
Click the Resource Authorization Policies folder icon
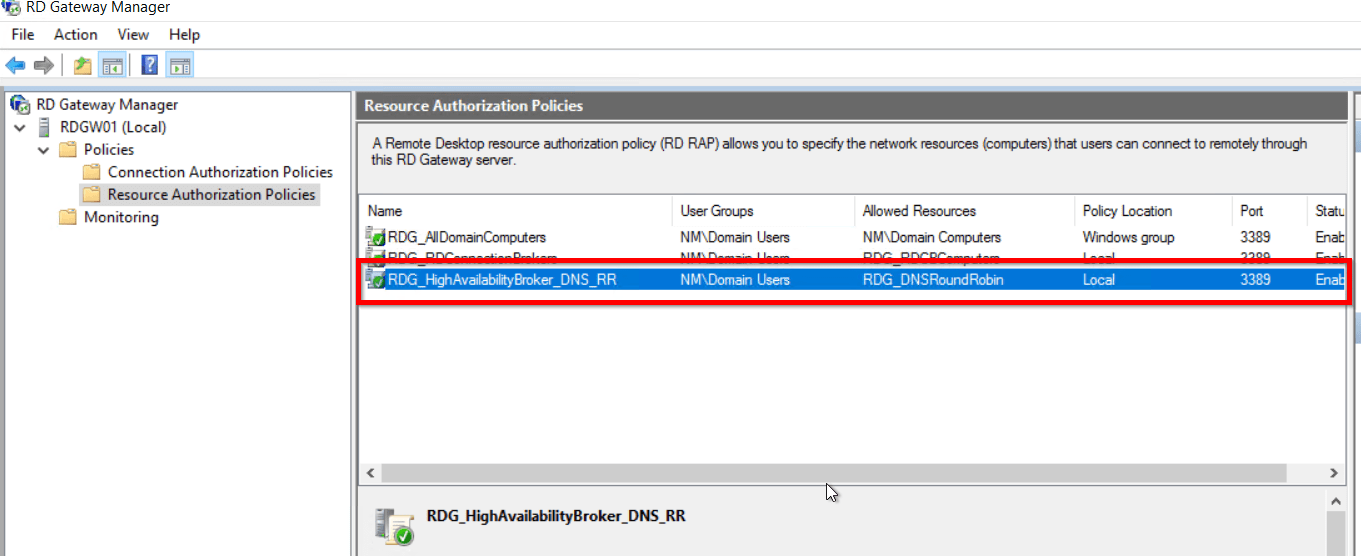(91, 195)
